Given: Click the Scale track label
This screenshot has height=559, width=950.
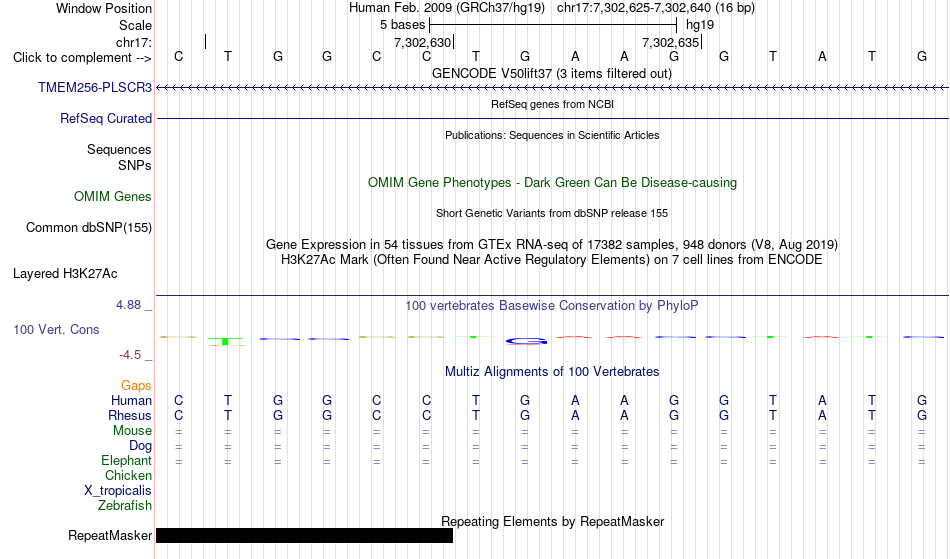Looking at the screenshot, I should tap(135, 25).
